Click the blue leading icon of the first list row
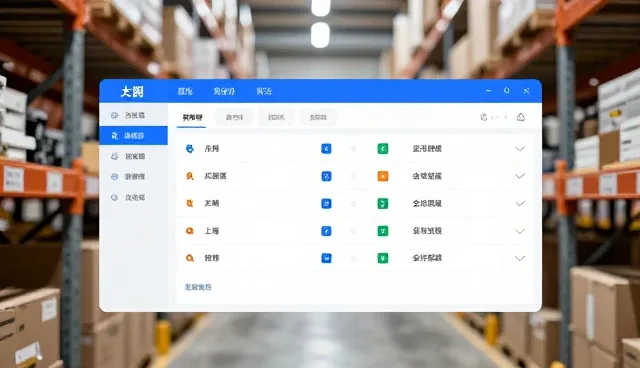Image resolution: width=640 pixels, height=368 pixels. point(189,149)
